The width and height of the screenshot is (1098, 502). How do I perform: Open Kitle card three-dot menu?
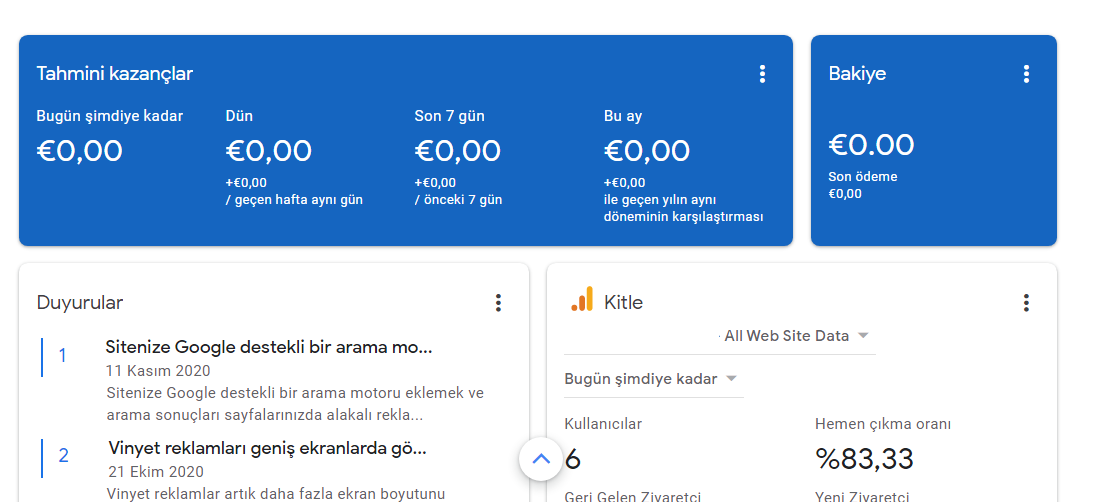point(1026,303)
